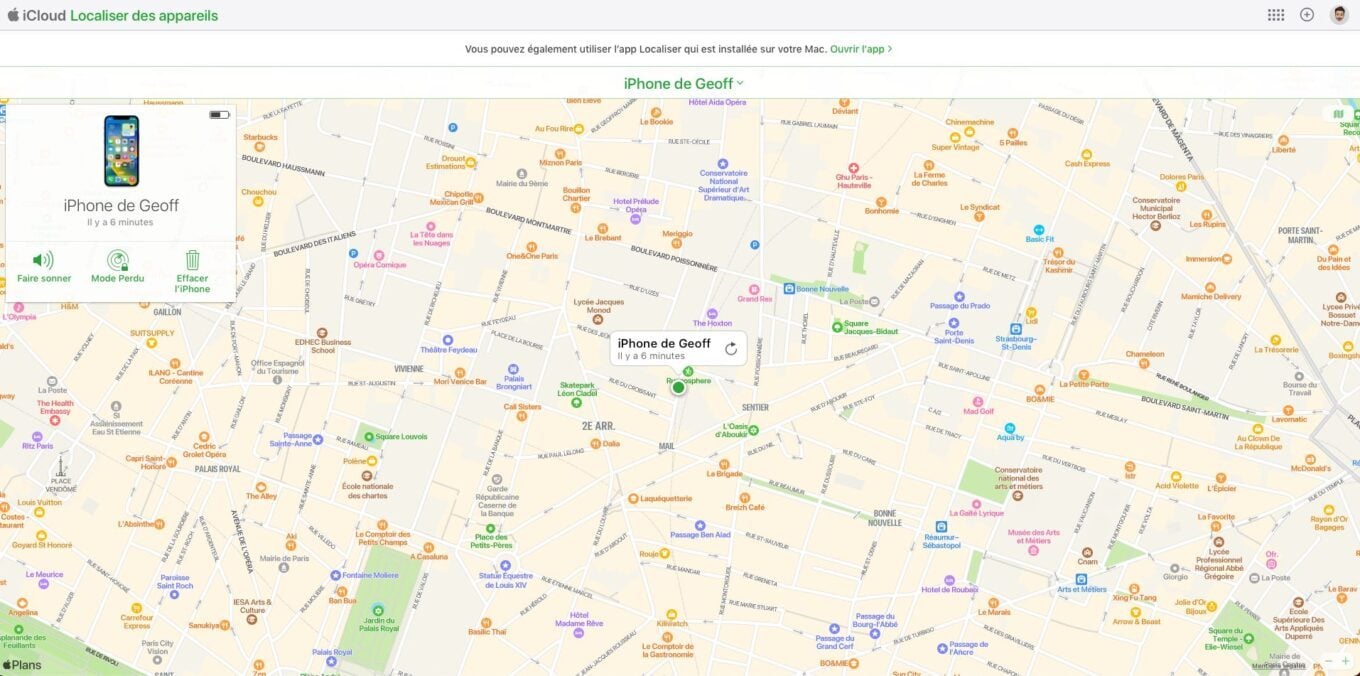Open the user account avatar

point(1338,15)
